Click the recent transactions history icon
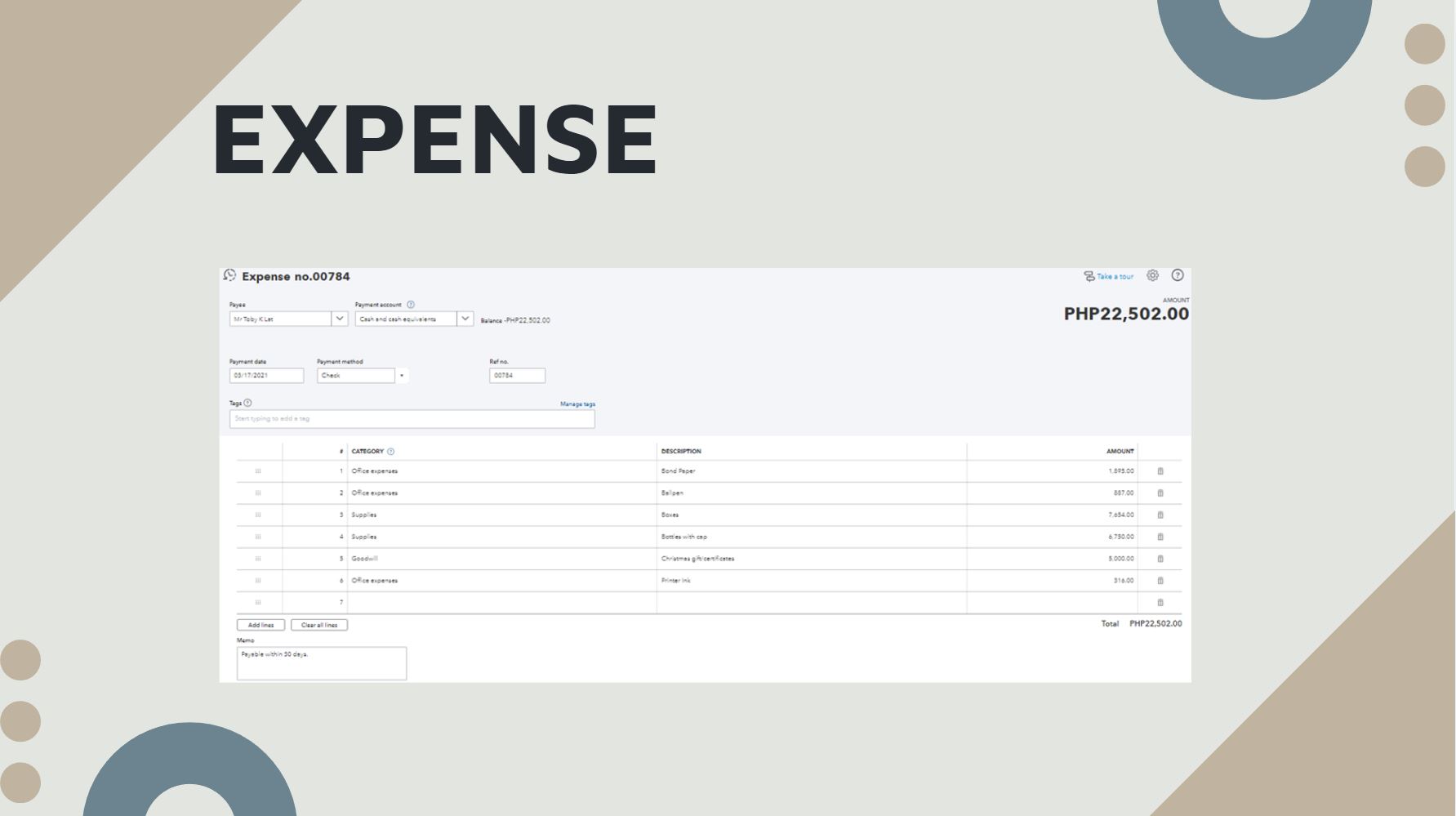 pos(229,275)
